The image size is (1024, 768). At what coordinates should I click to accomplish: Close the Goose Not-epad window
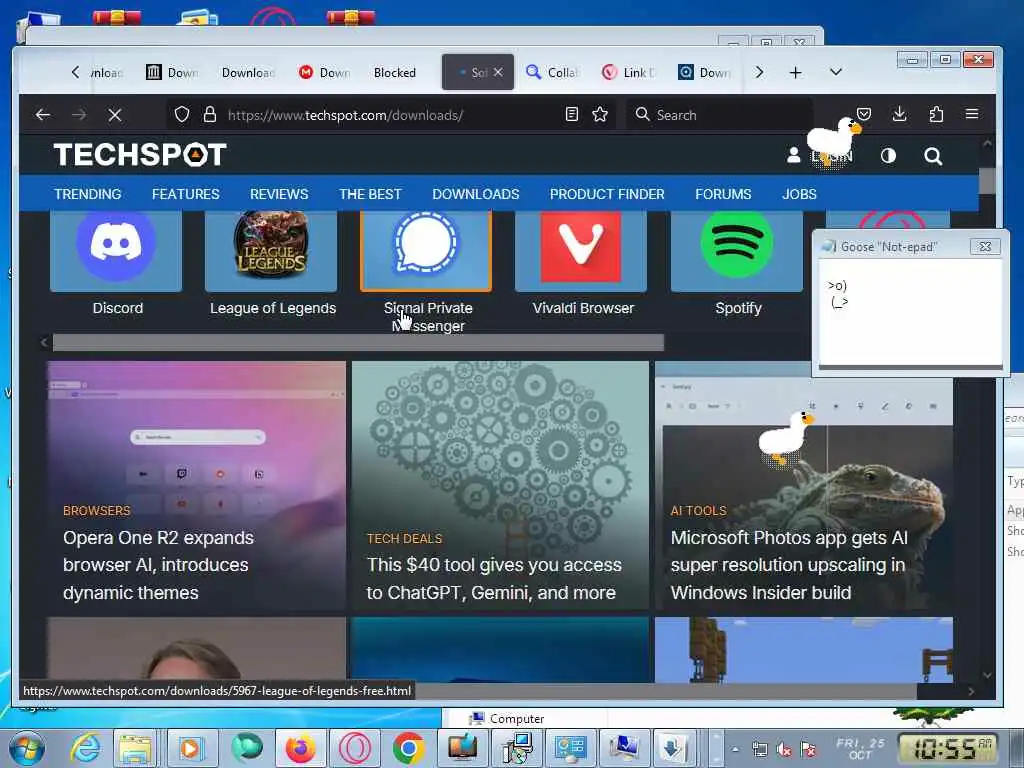985,246
